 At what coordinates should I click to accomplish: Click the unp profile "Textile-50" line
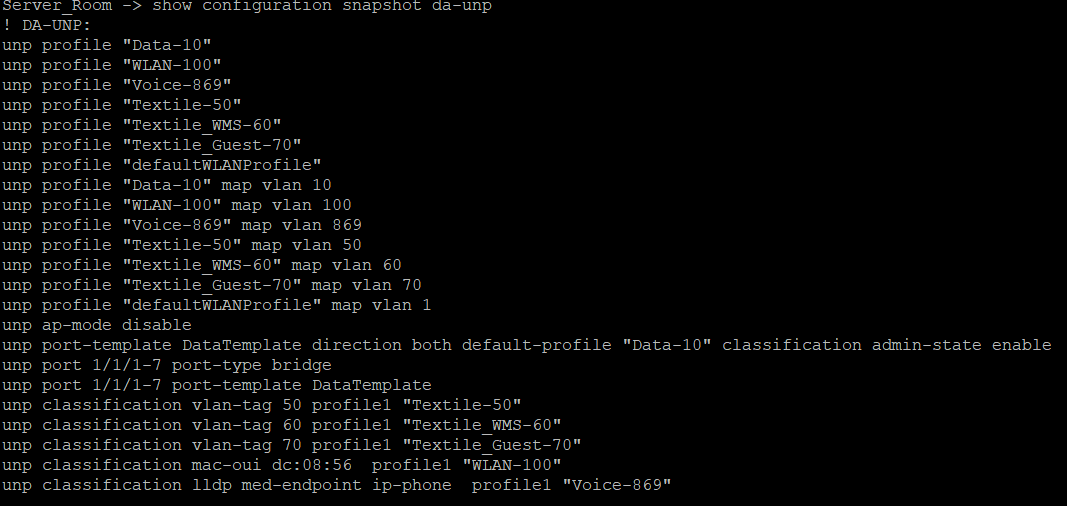pyautogui.click(x=122, y=105)
